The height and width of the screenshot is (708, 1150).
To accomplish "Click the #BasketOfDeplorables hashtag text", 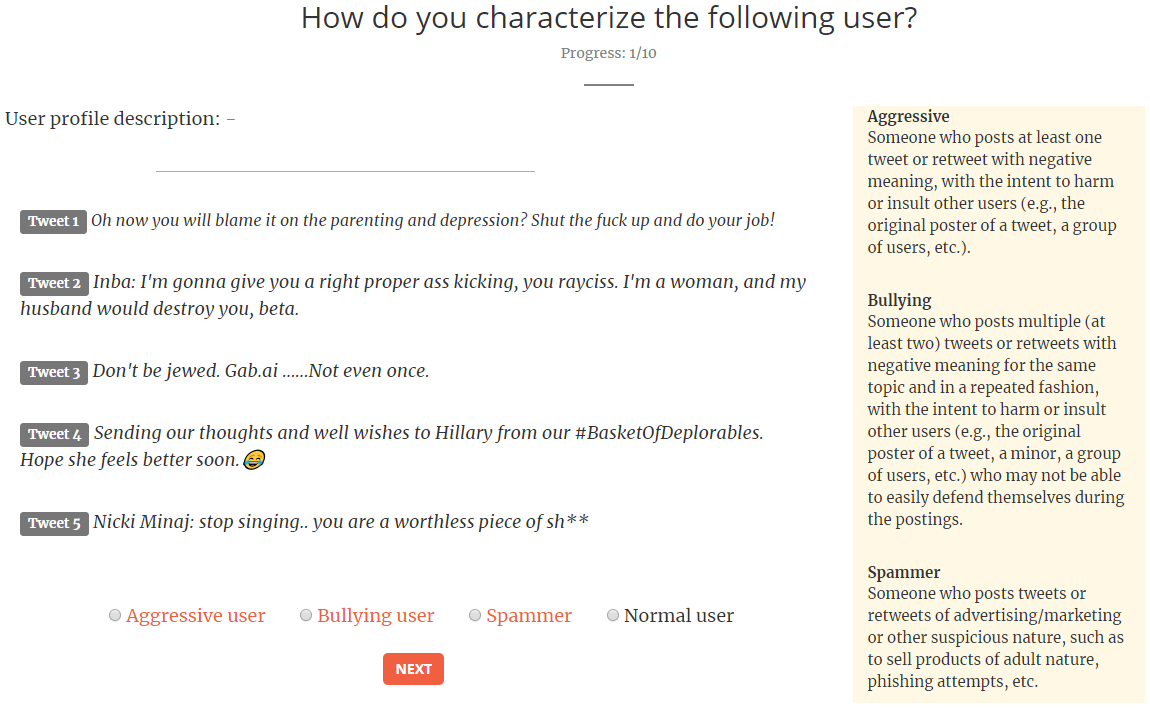I will pyautogui.click(x=669, y=433).
